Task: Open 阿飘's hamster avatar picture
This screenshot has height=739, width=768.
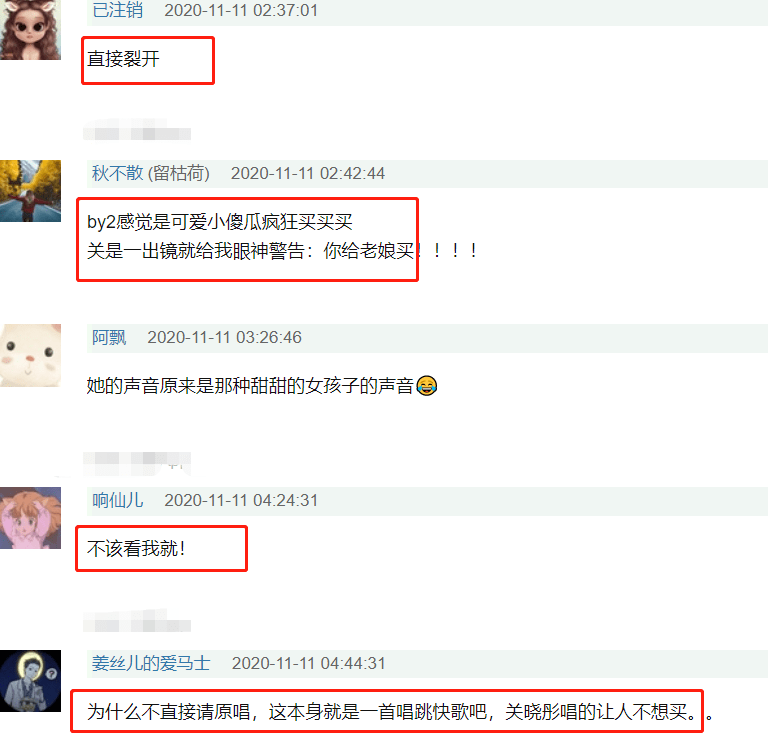Action: (x=30, y=355)
